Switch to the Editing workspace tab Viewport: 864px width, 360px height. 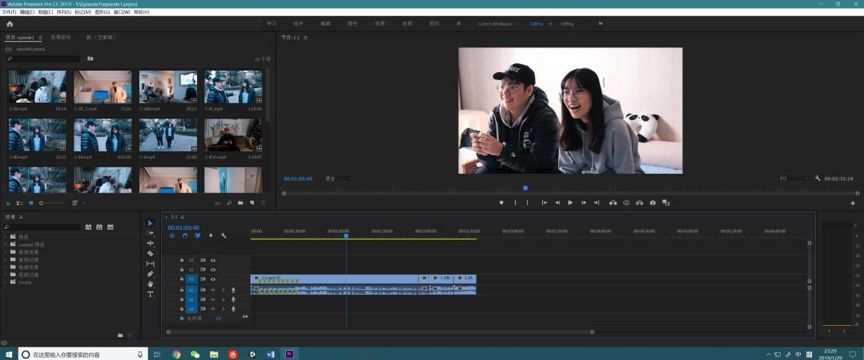(567, 24)
